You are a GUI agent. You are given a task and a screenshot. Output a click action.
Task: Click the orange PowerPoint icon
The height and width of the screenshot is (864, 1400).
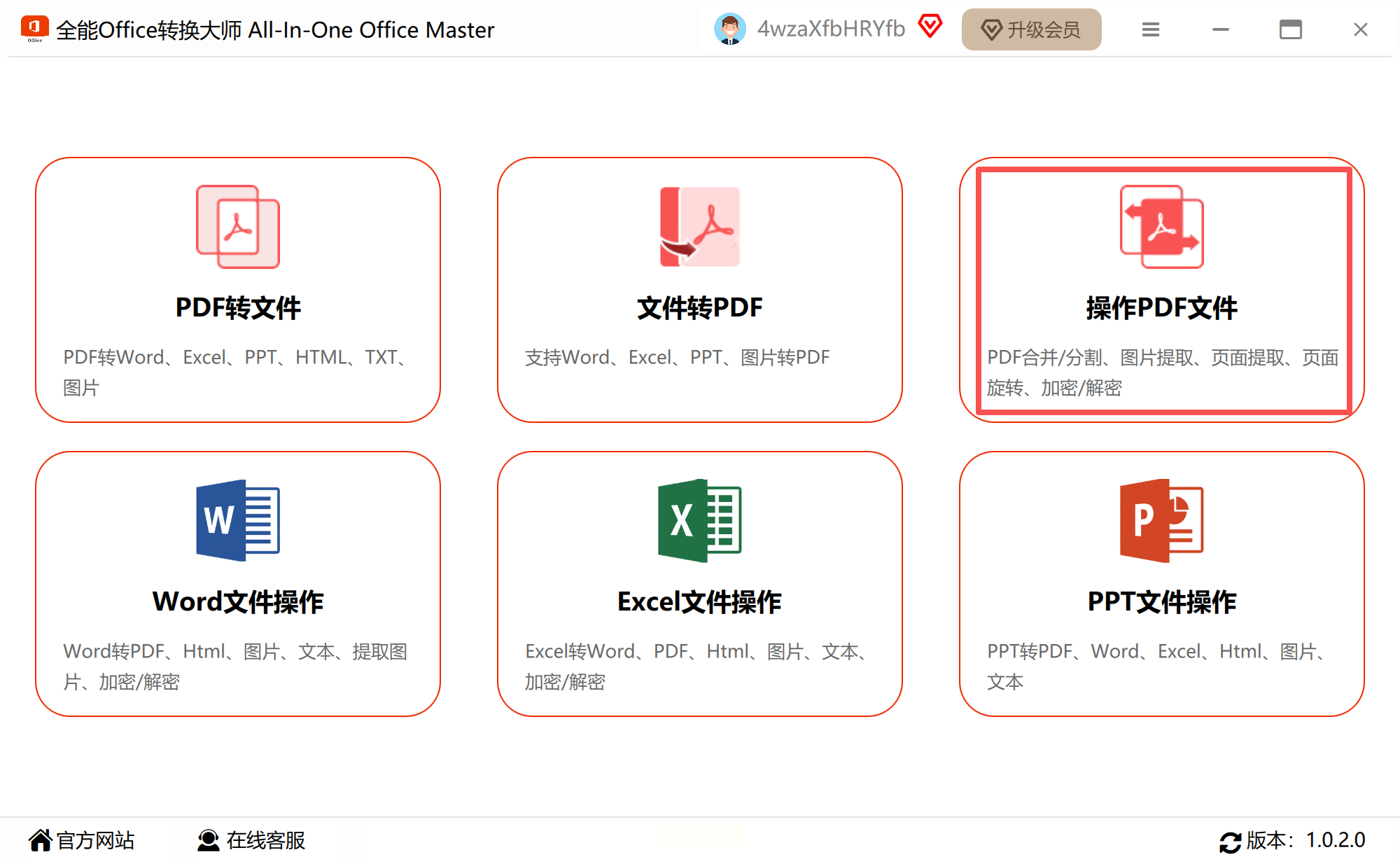(1161, 520)
